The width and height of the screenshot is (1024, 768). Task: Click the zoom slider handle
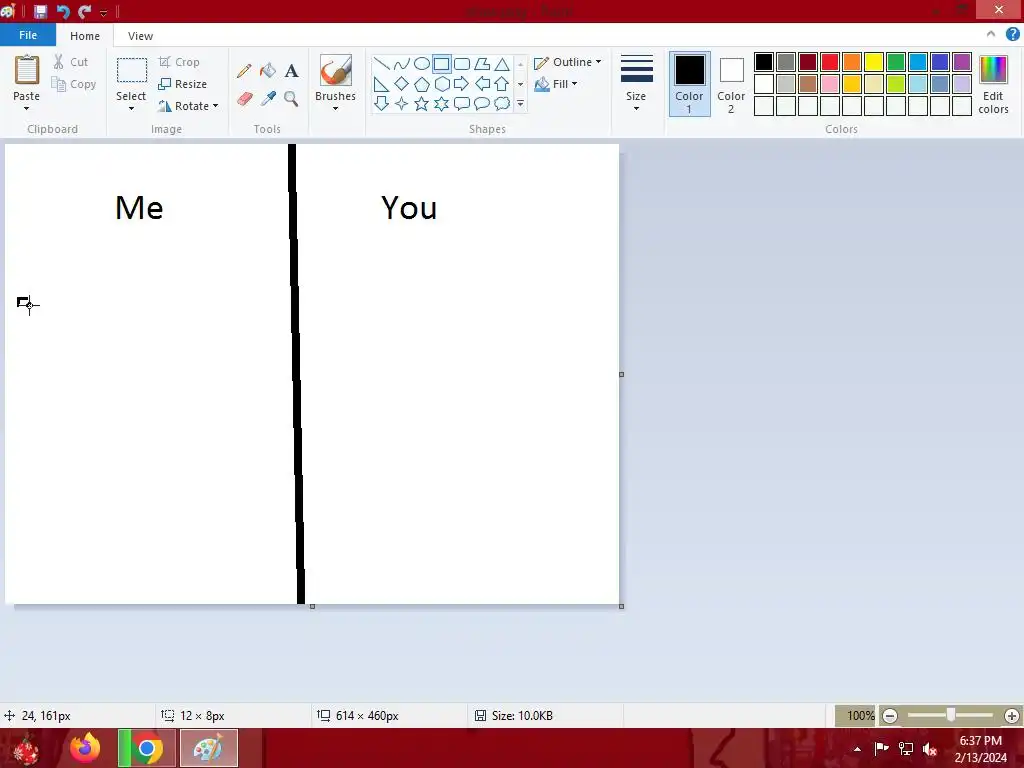tap(951, 716)
